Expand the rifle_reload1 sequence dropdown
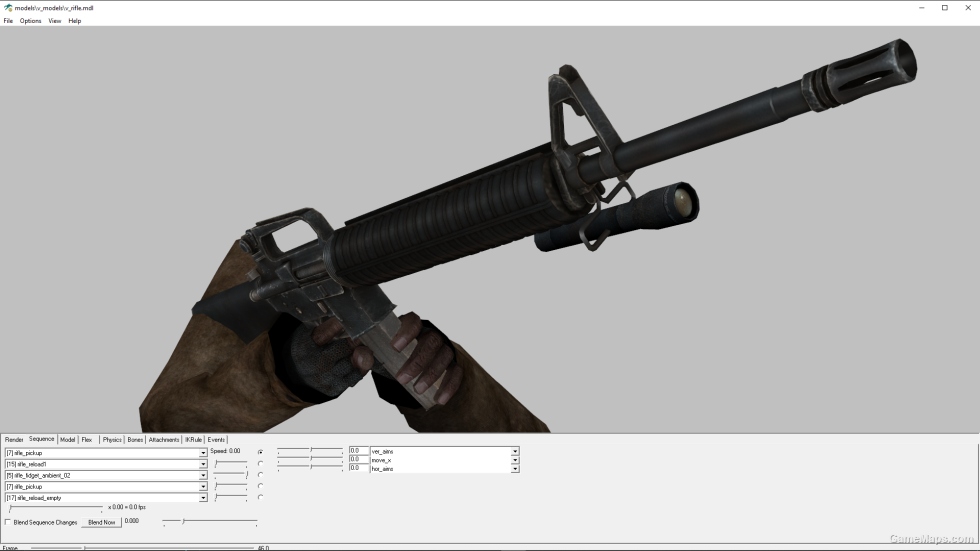Viewport: 980px width, 551px height. [202, 464]
